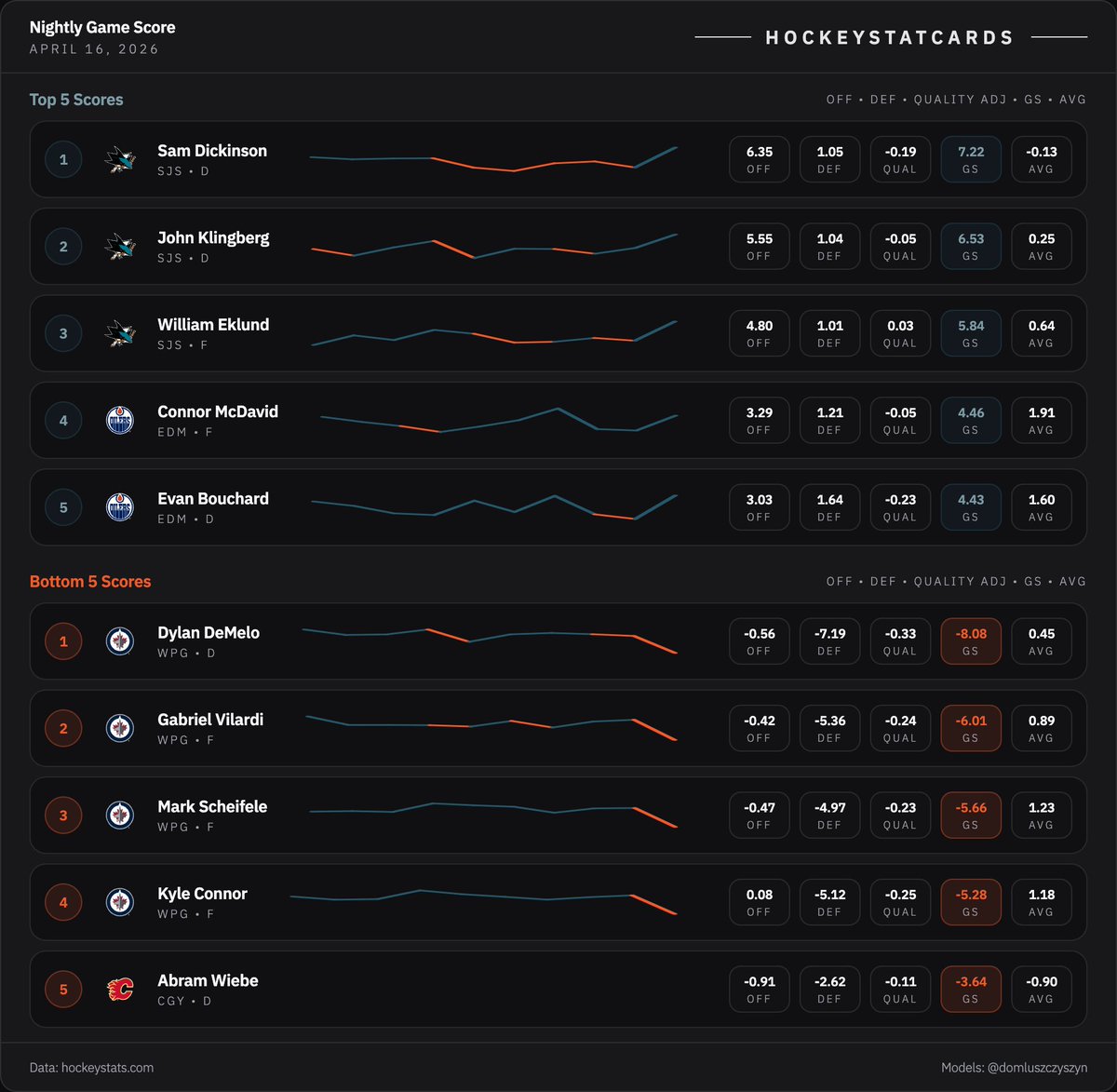Click the Sharks logo next to Sam Dickinson
The height and width of the screenshot is (1092, 1117).
coord(119,158)
